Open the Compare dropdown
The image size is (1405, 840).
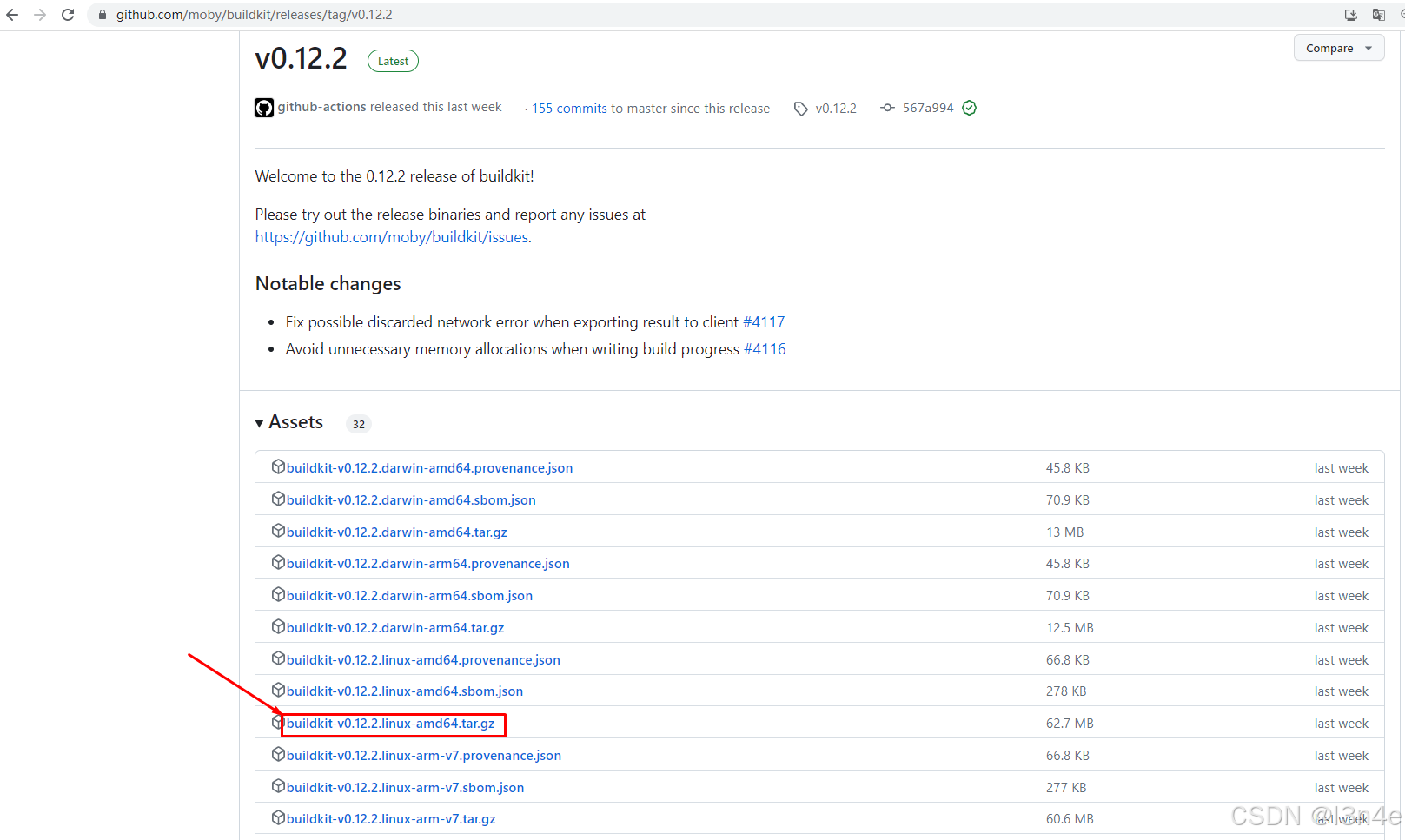point(1338,48)
